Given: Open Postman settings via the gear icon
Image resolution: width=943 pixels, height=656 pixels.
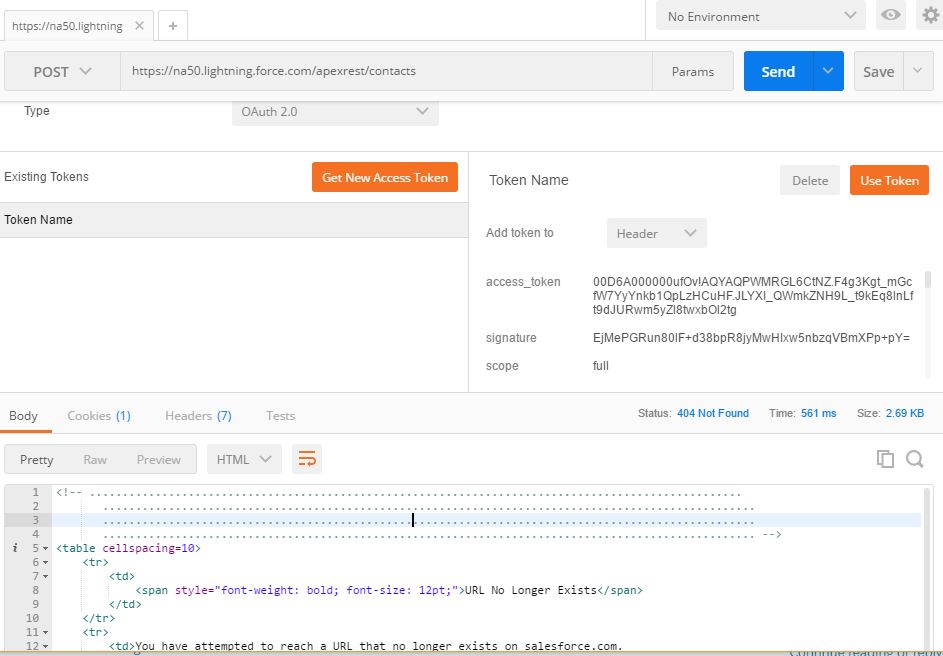Looking at the screenshot, I should (930, 16).
